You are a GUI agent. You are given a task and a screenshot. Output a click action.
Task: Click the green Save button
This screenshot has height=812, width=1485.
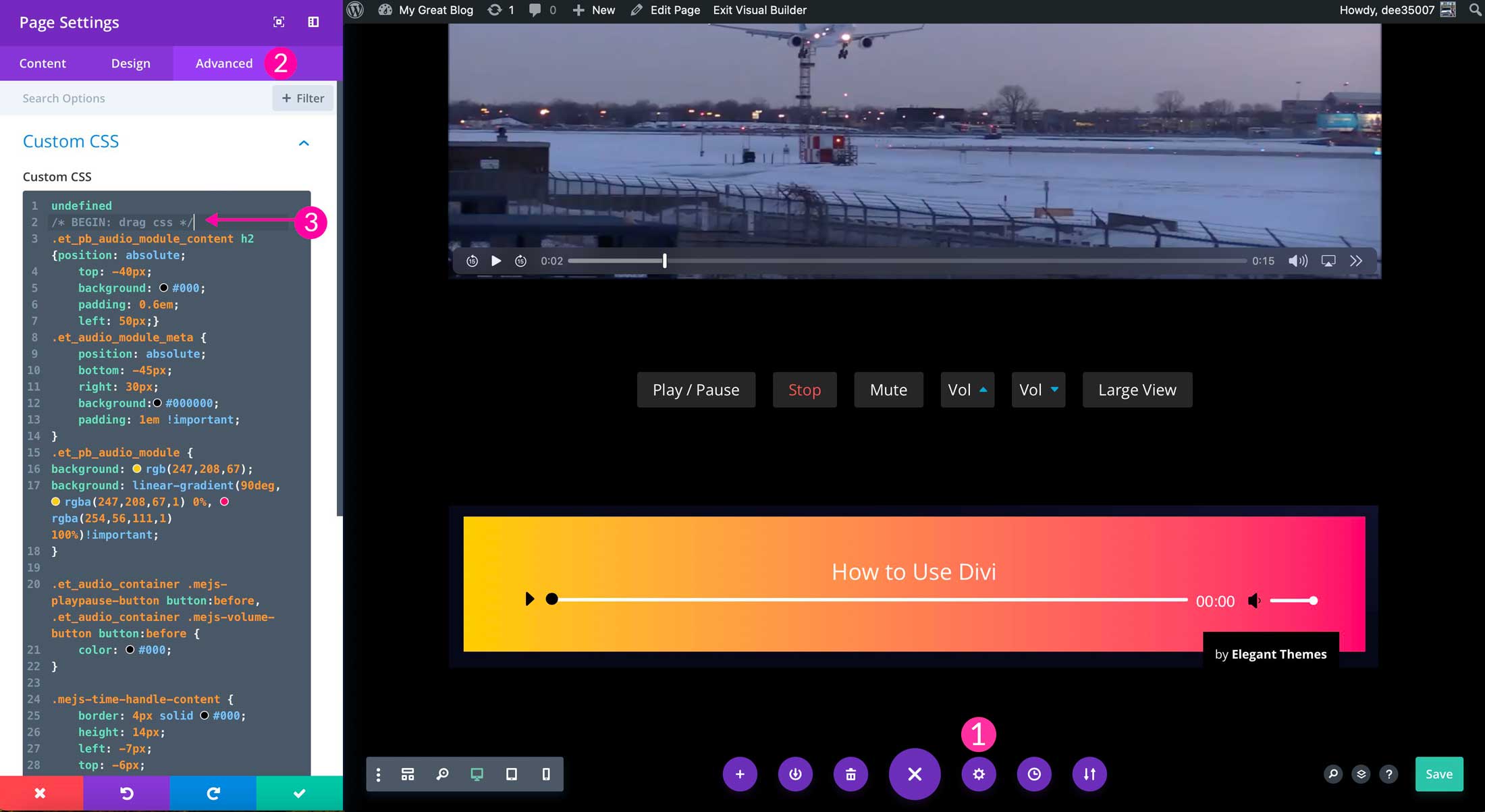click(x=1438, y=774)
